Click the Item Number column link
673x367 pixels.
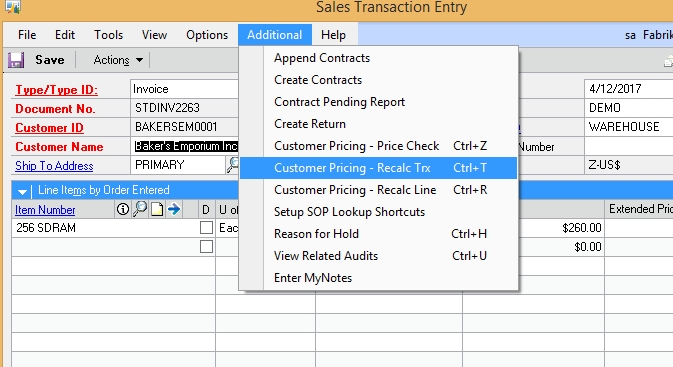pyautogui.click(x=45, y=209)
